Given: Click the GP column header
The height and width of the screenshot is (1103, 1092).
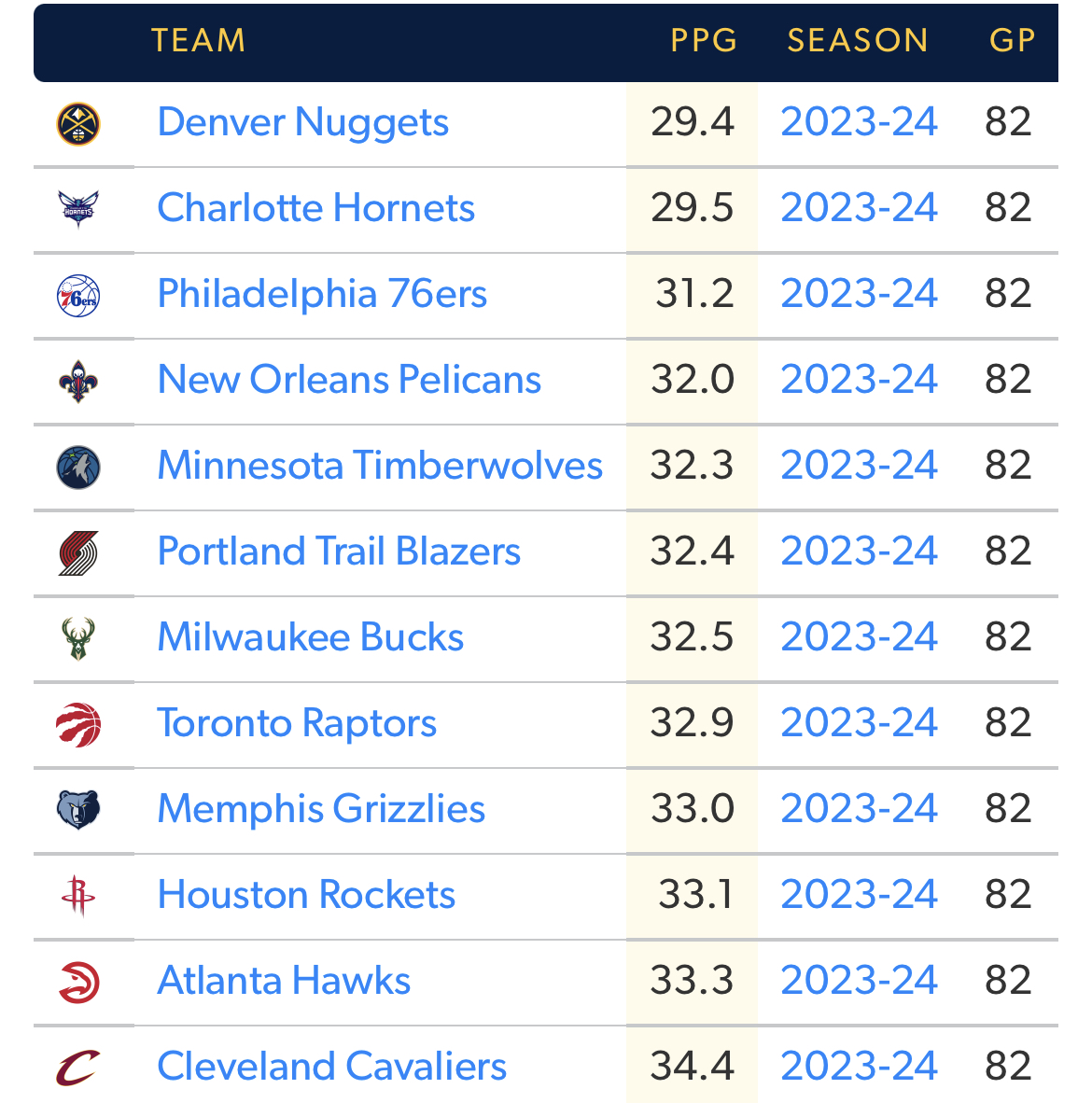Looking at the screenshot, I should (x=1012, y=41).
